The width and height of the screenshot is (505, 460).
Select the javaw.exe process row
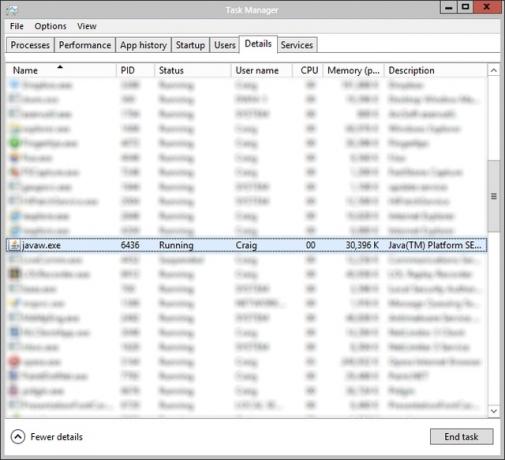(x=246, y=245)
